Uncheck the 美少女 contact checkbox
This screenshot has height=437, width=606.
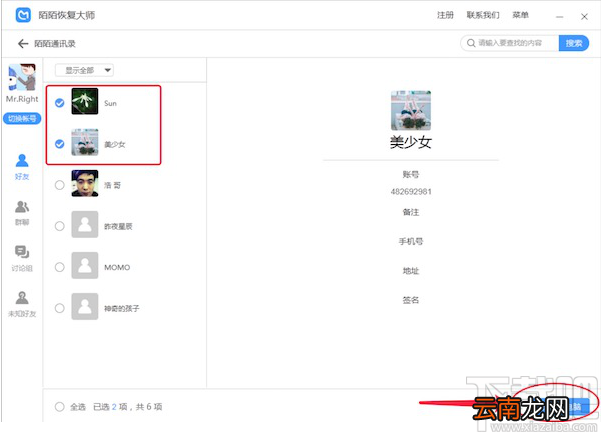click(x=60, y=144)
